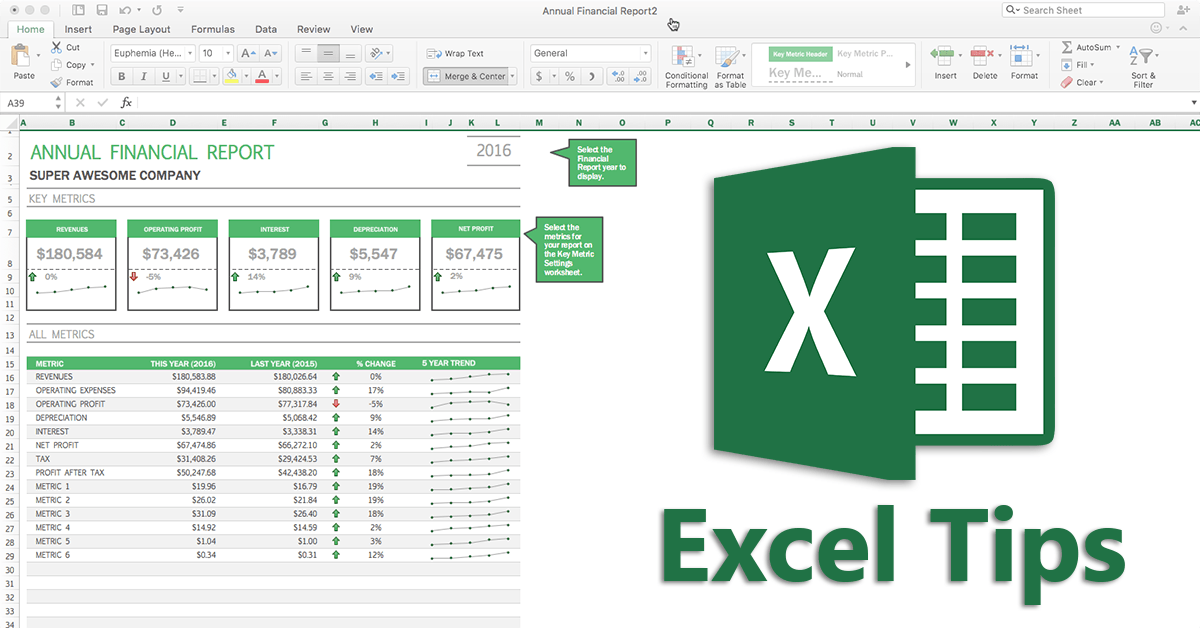
Task: Expand the formula bar
Action: [1193, 102]
